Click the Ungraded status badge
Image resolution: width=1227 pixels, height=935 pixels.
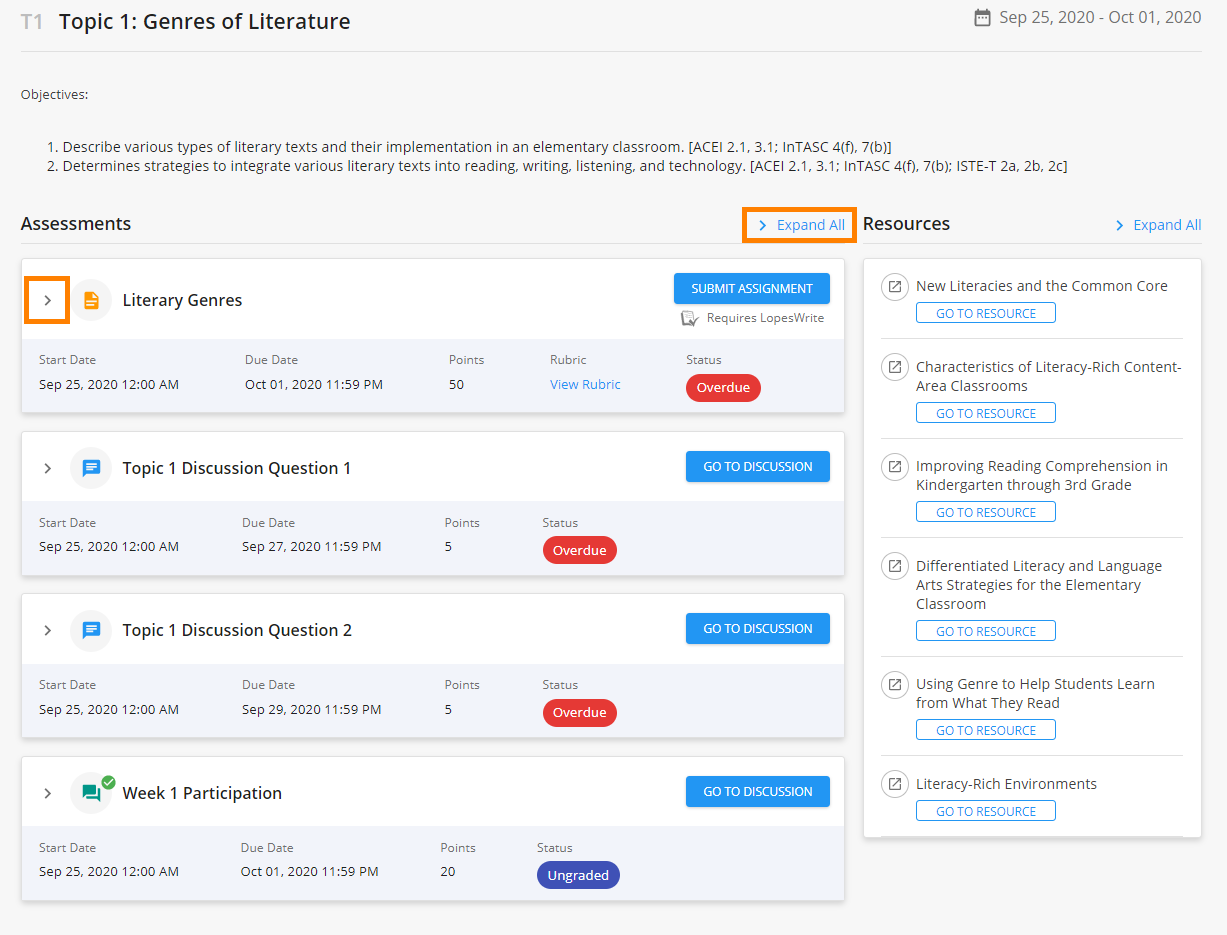click(x=578, y=875)
